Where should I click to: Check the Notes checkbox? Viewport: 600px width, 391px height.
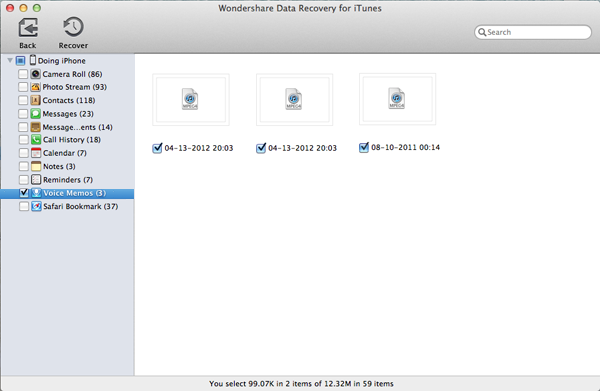click(23, 166)
